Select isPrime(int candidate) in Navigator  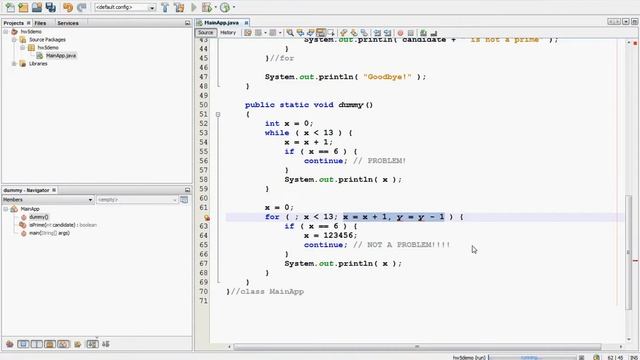[62, 225]
